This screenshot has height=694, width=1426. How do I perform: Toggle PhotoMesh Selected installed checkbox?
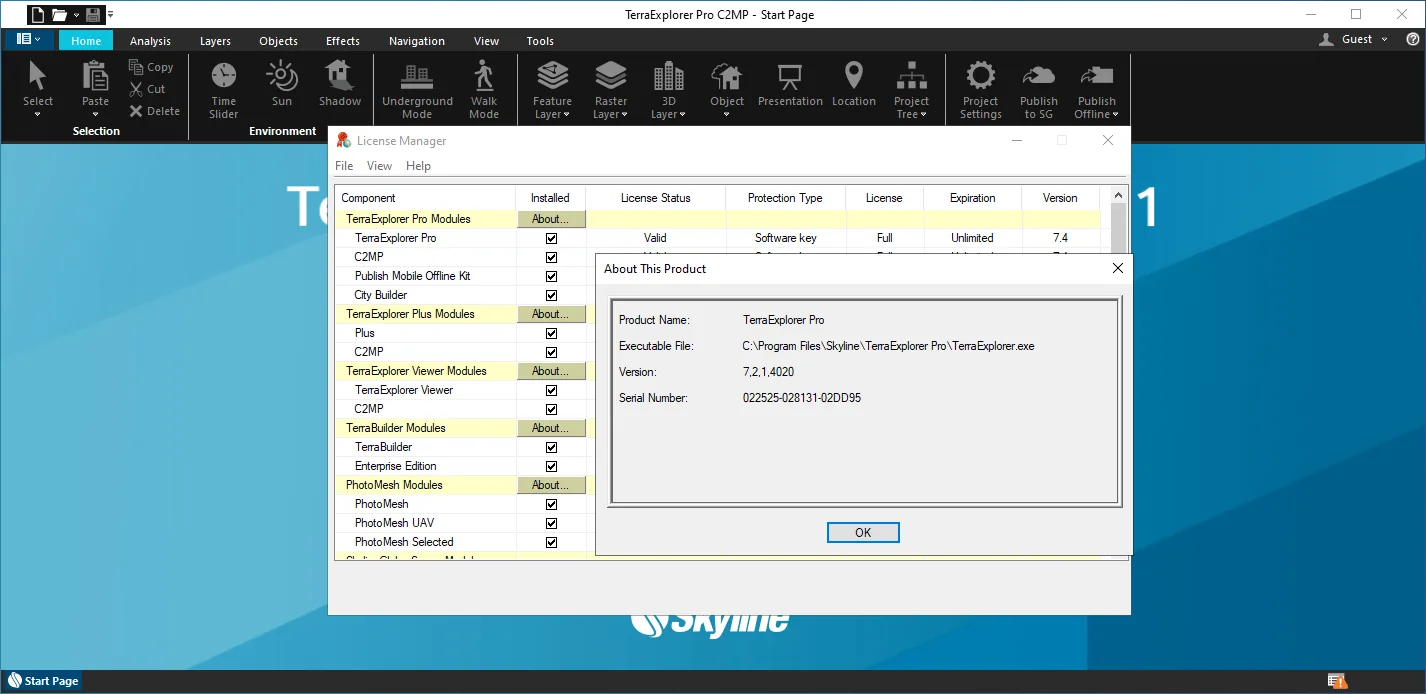(551, 542)
